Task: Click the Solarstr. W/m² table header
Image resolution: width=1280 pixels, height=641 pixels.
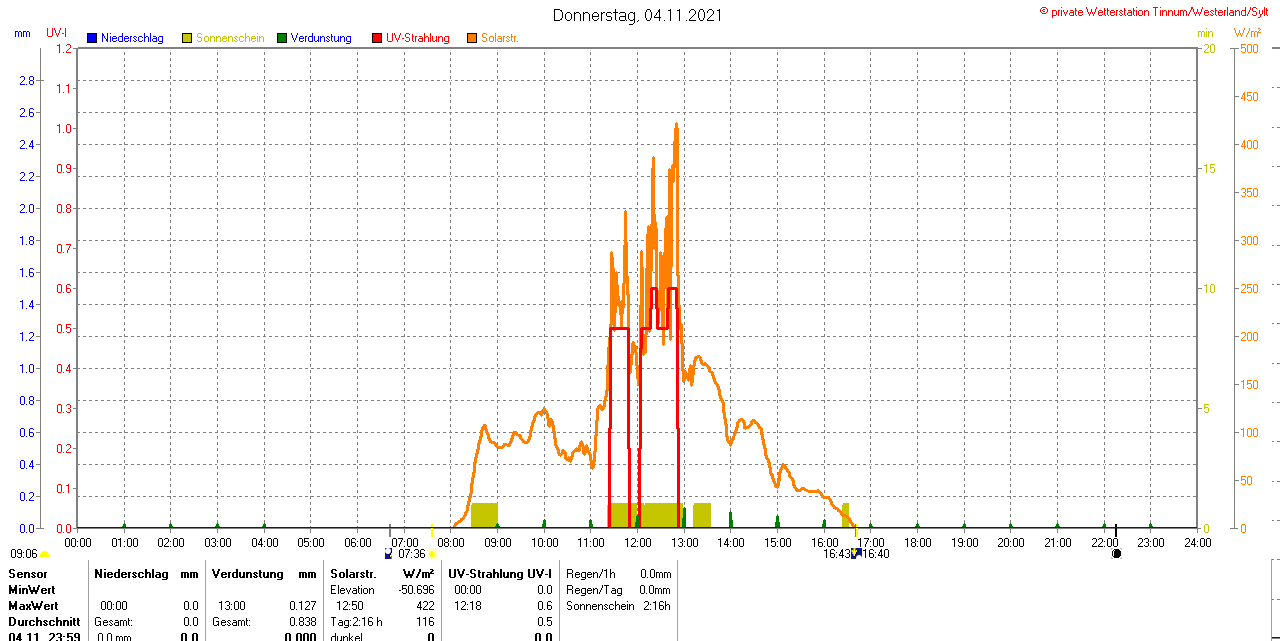Action: click(382, 574)
